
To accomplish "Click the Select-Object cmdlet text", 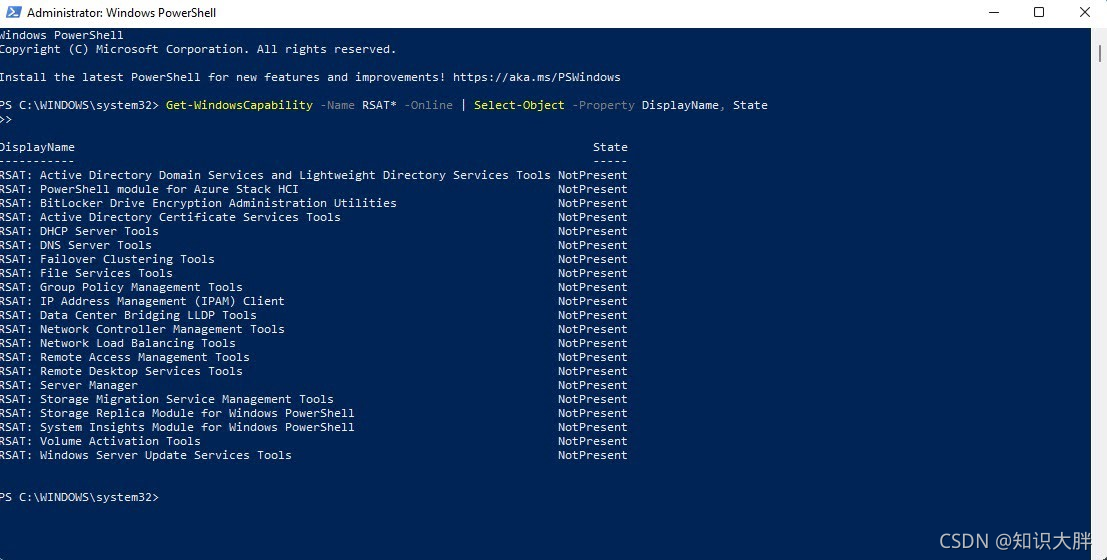I will click(x=519, y=105).
